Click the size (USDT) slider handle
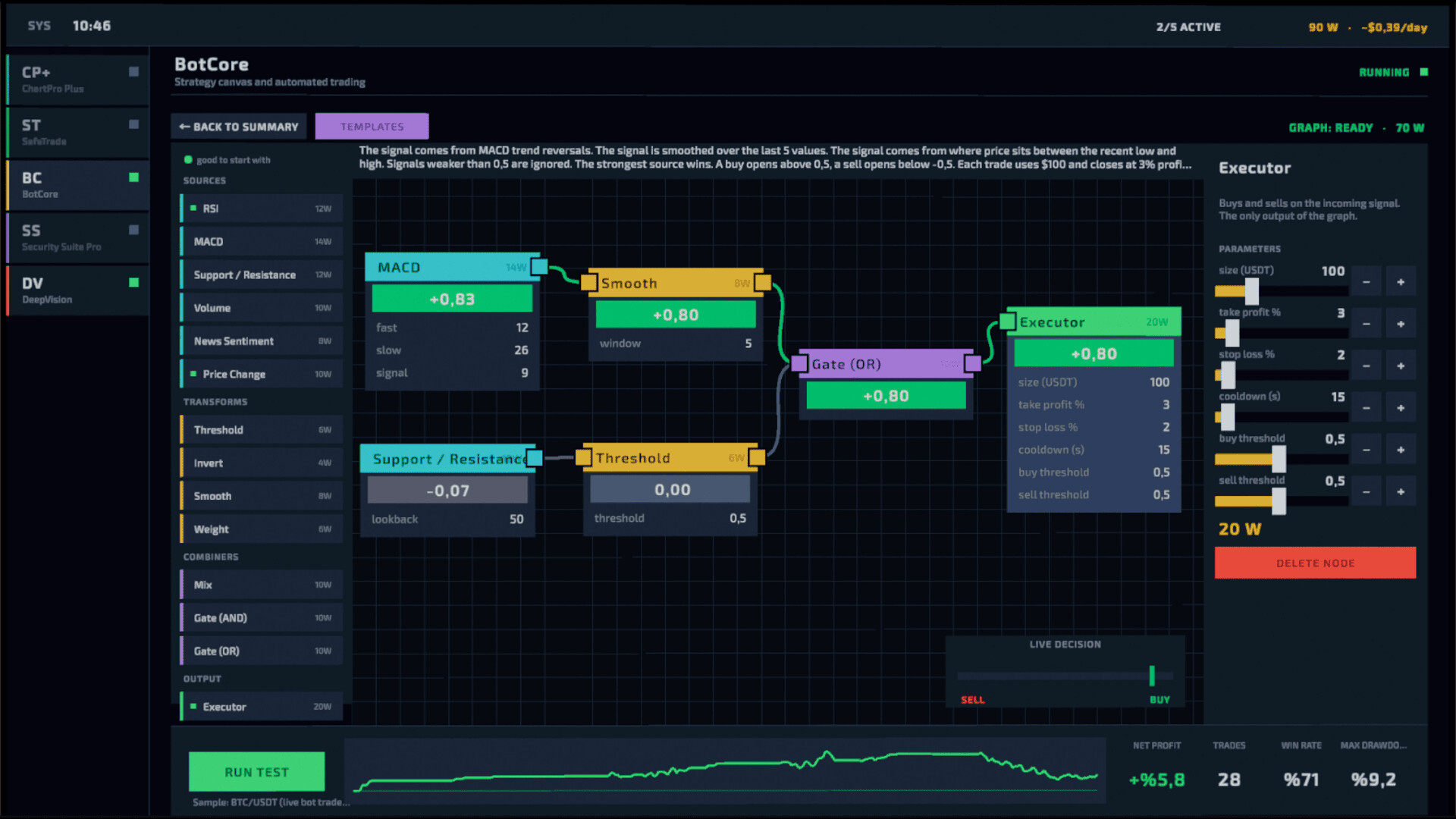 coord(1252,291)
